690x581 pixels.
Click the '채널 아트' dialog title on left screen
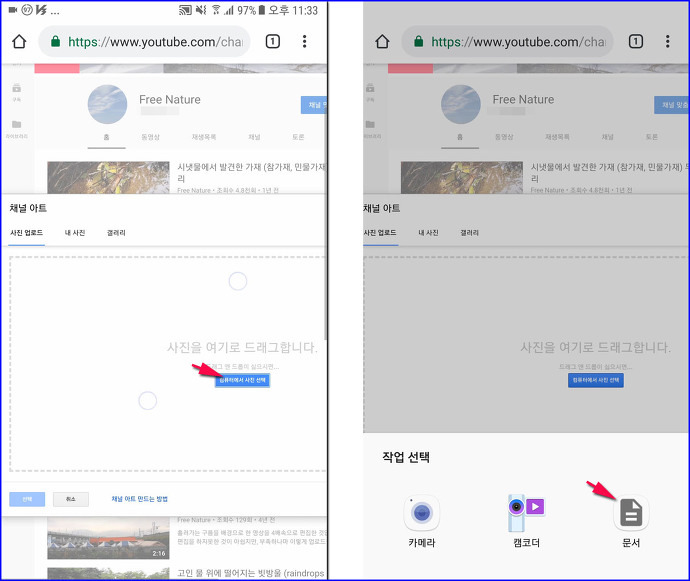tap(28, 208)
